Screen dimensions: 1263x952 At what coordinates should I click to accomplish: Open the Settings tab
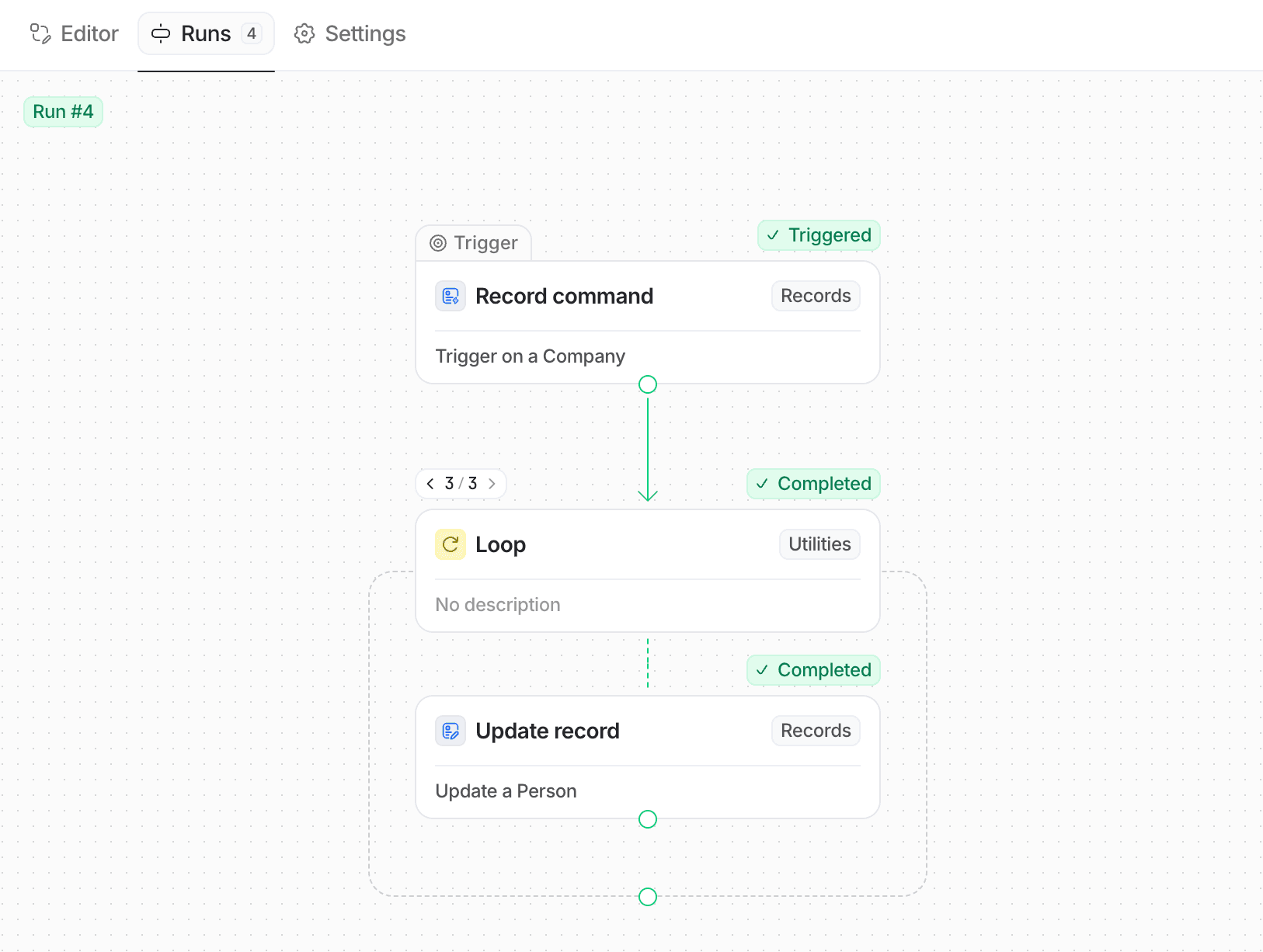pos(349,33)
